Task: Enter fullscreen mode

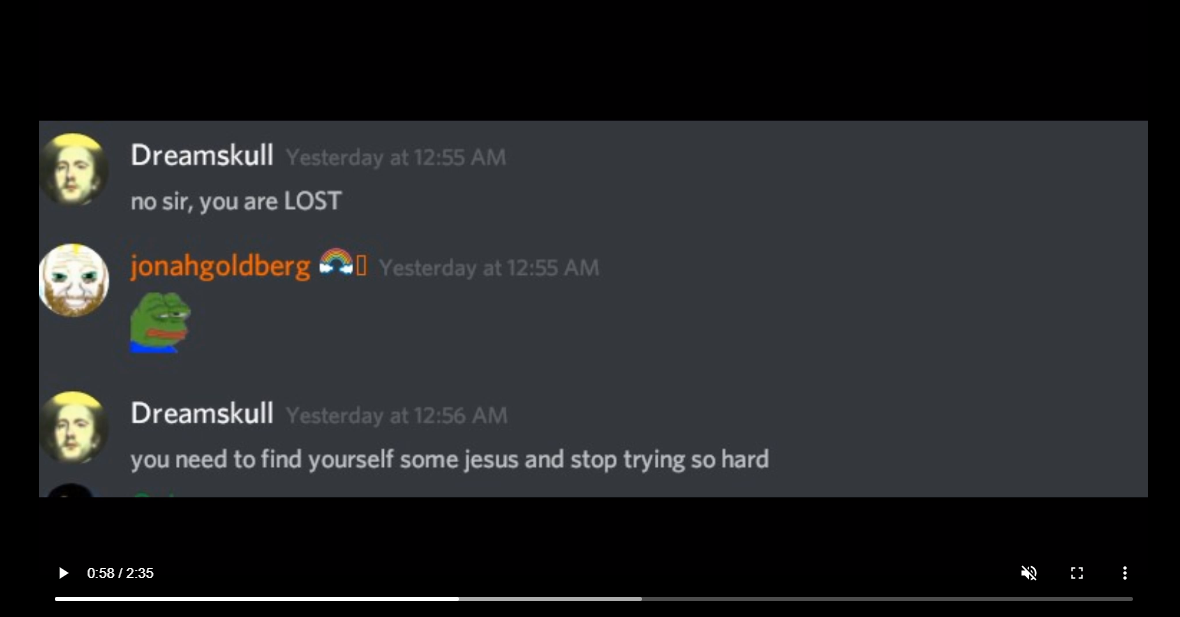Action: (1077, 573)
